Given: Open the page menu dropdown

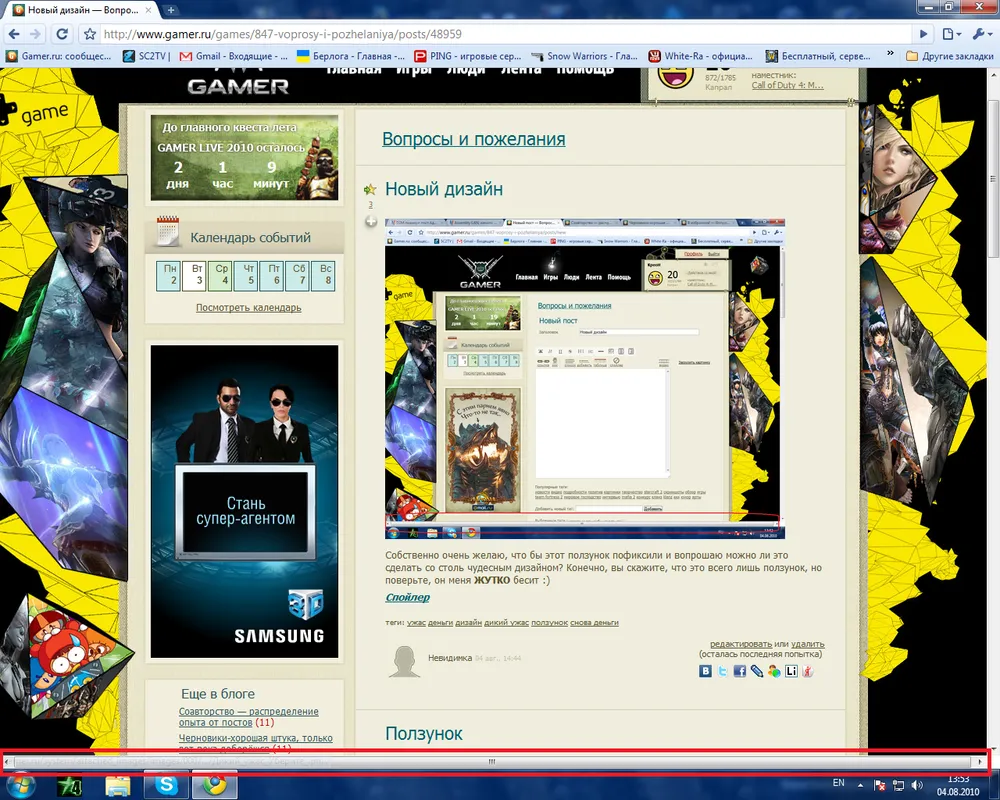Looking at the screenshot, I should pyautogui.click(x=951, y=34).
